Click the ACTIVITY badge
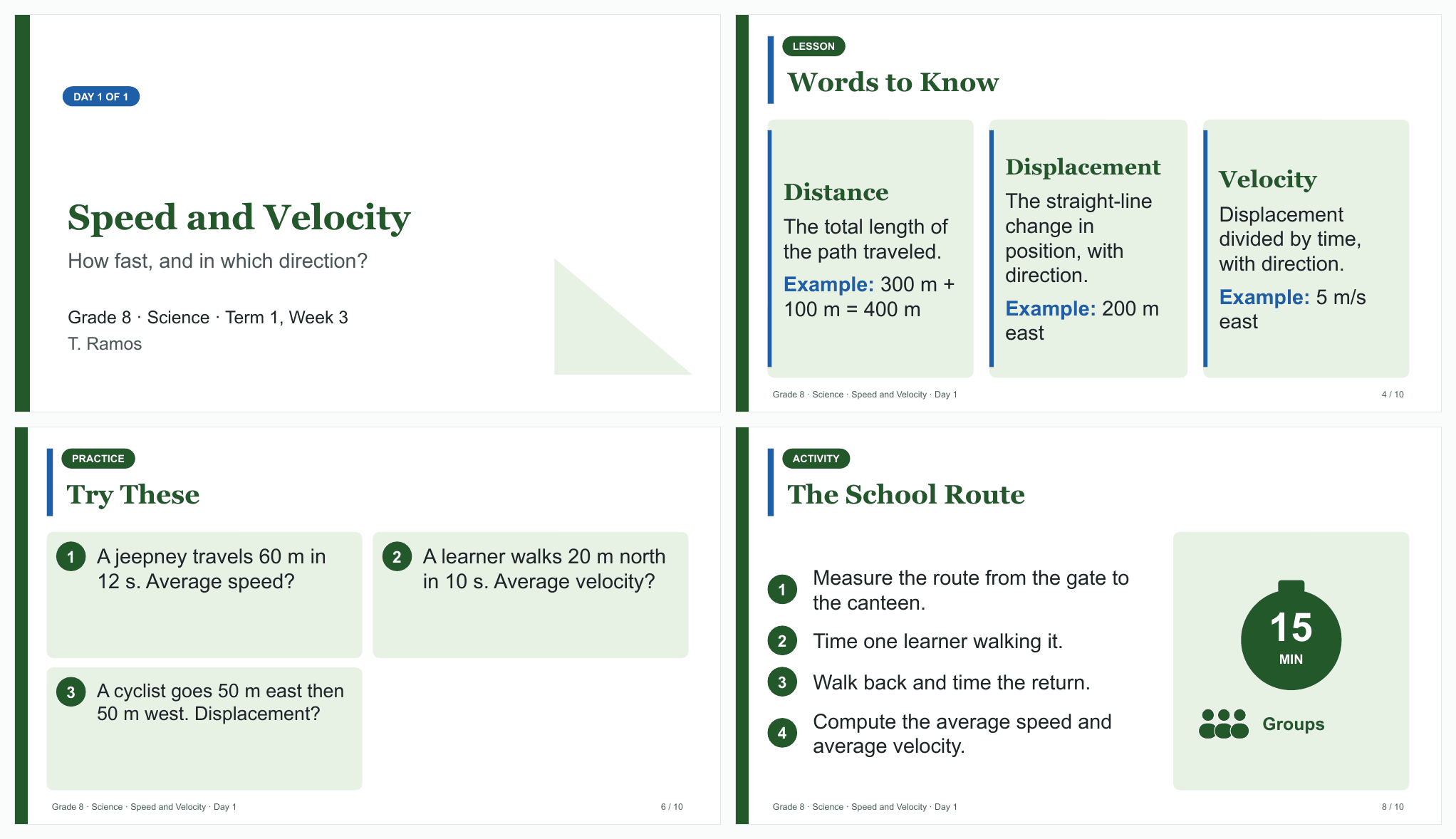 point(816,459)
